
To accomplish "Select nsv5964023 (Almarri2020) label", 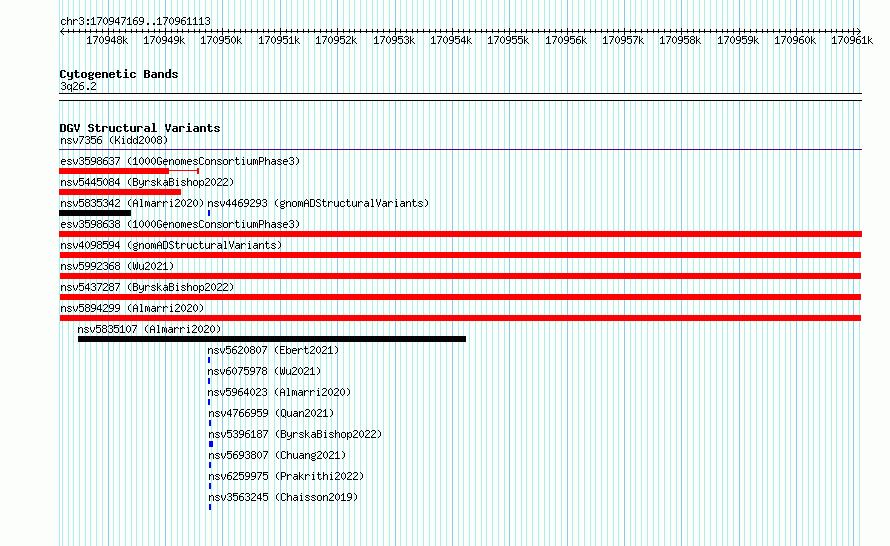I will tap(279, 392).
